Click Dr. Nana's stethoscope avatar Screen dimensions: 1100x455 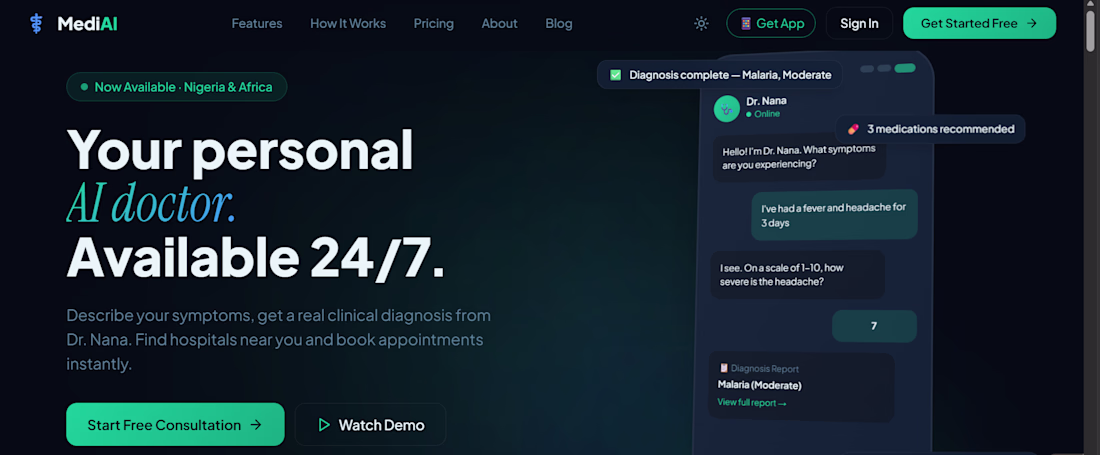click(x=727, y=109)
